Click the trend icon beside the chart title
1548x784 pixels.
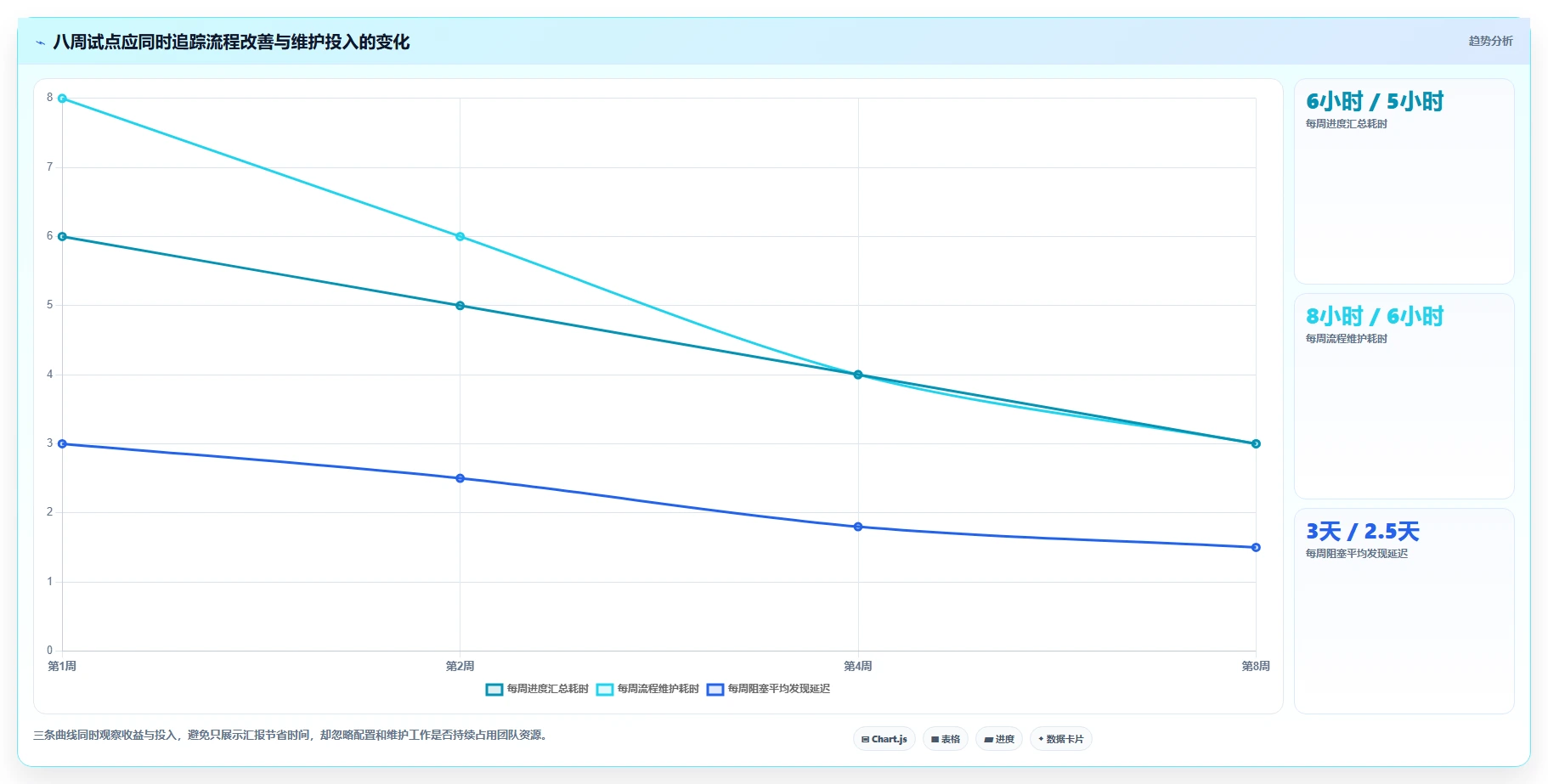40,42
